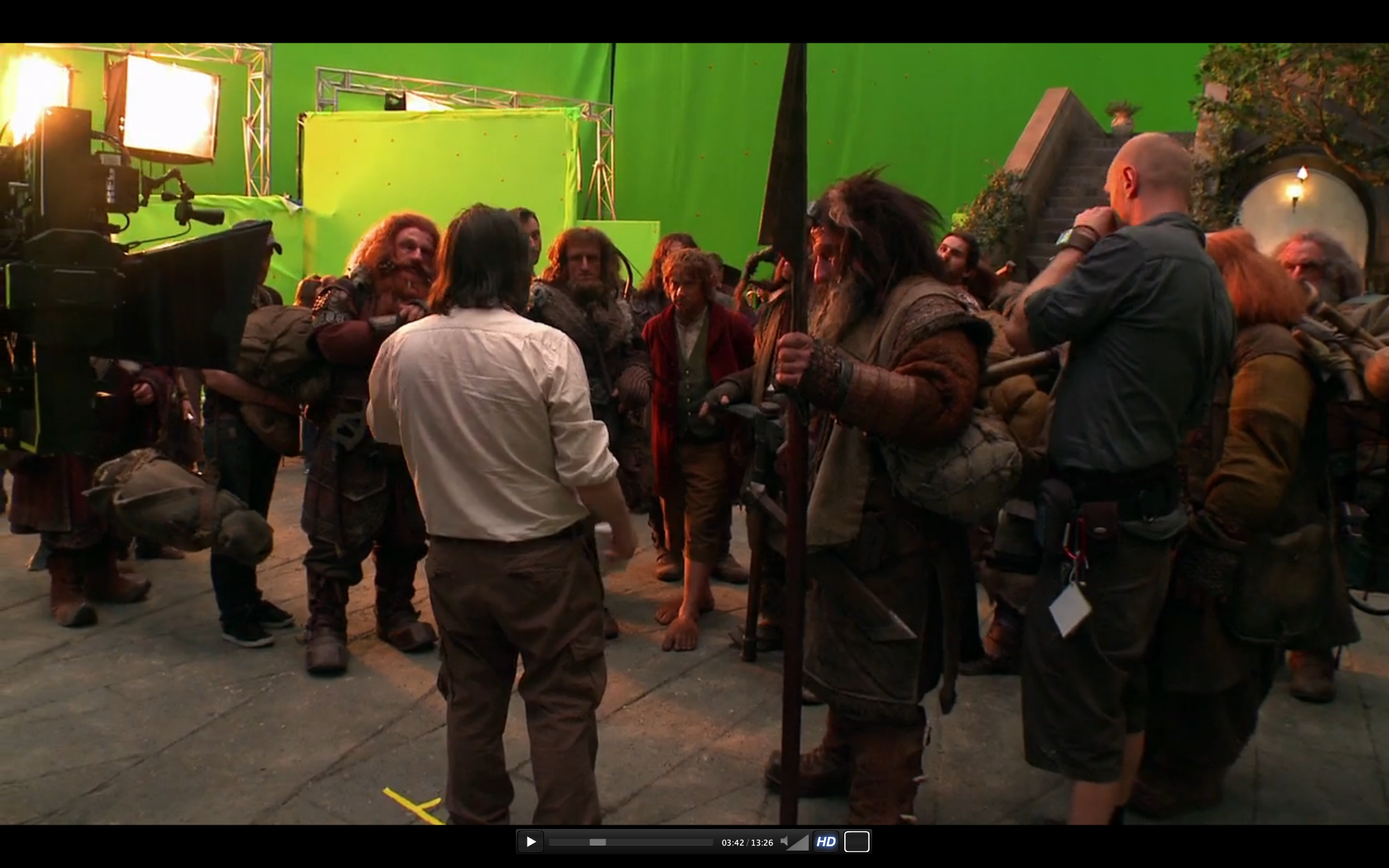This screenshot has height=868, width=1389.
Task: Seek to the far end of progress bar
Action: click(712, 842)
